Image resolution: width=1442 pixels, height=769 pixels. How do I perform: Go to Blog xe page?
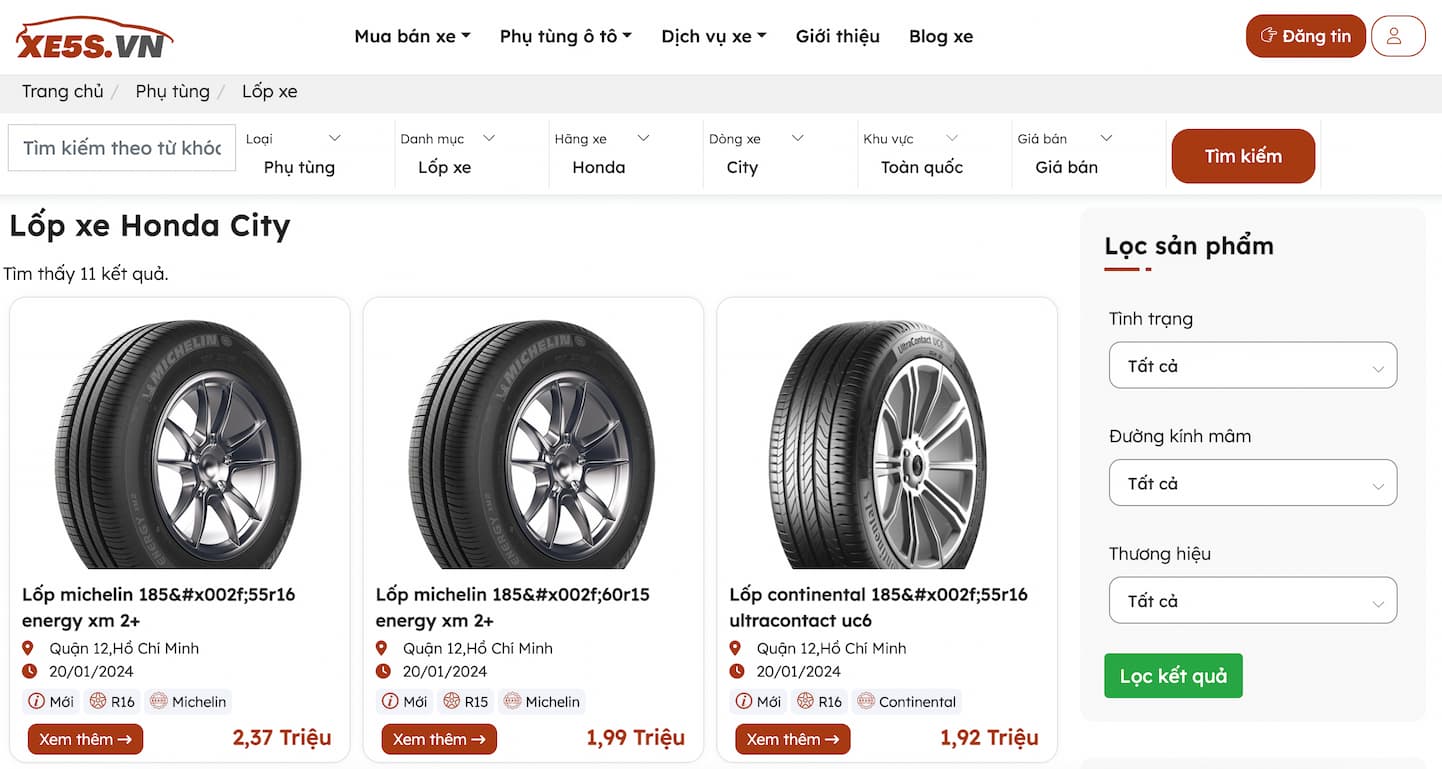pos(940,36)
